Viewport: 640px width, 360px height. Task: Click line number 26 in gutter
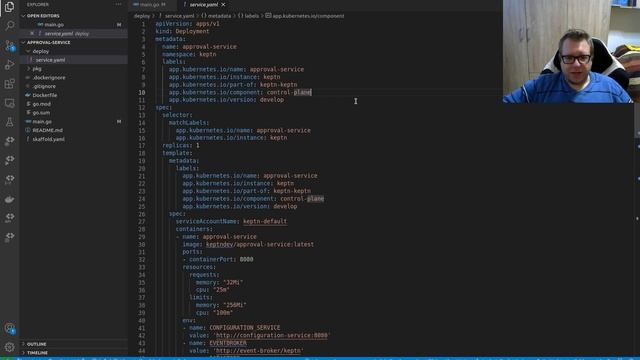141,214
